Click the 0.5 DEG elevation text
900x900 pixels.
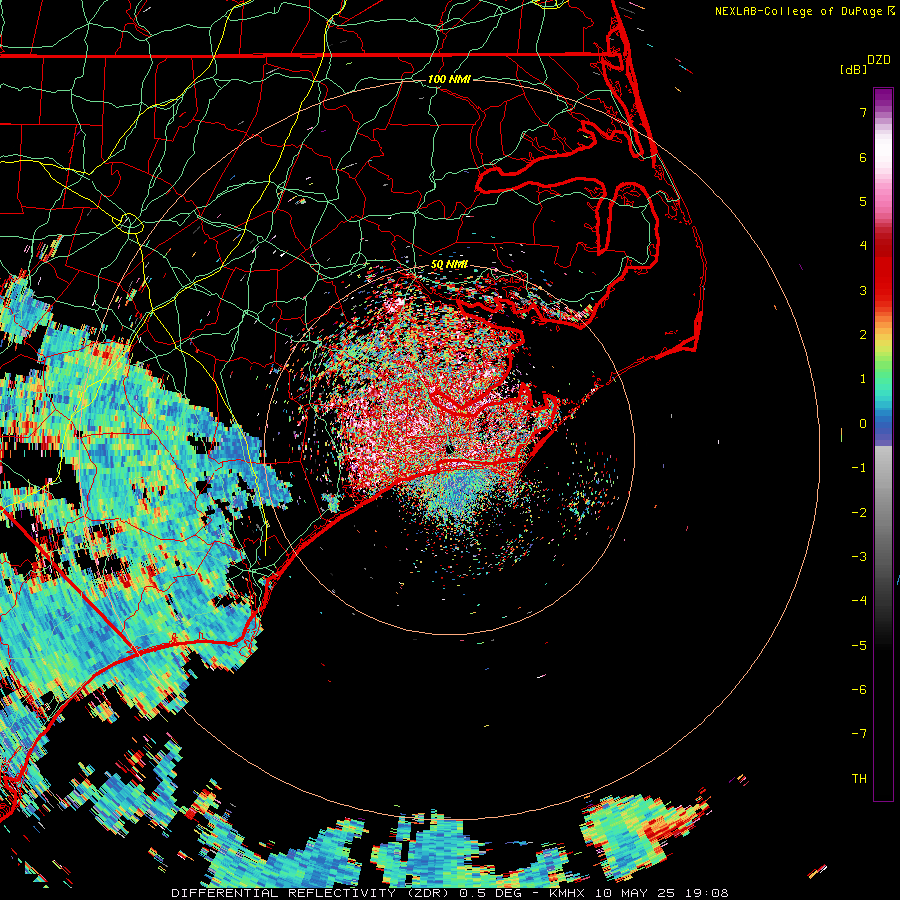tap(494, 893)
